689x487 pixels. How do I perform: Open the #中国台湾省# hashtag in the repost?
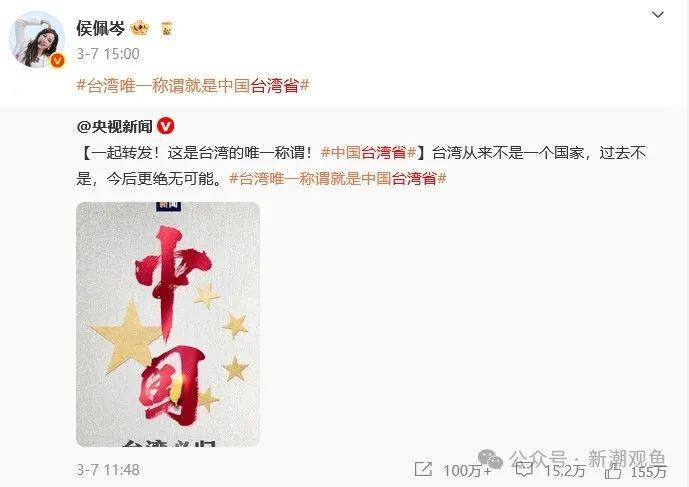(x=368, y=153)
